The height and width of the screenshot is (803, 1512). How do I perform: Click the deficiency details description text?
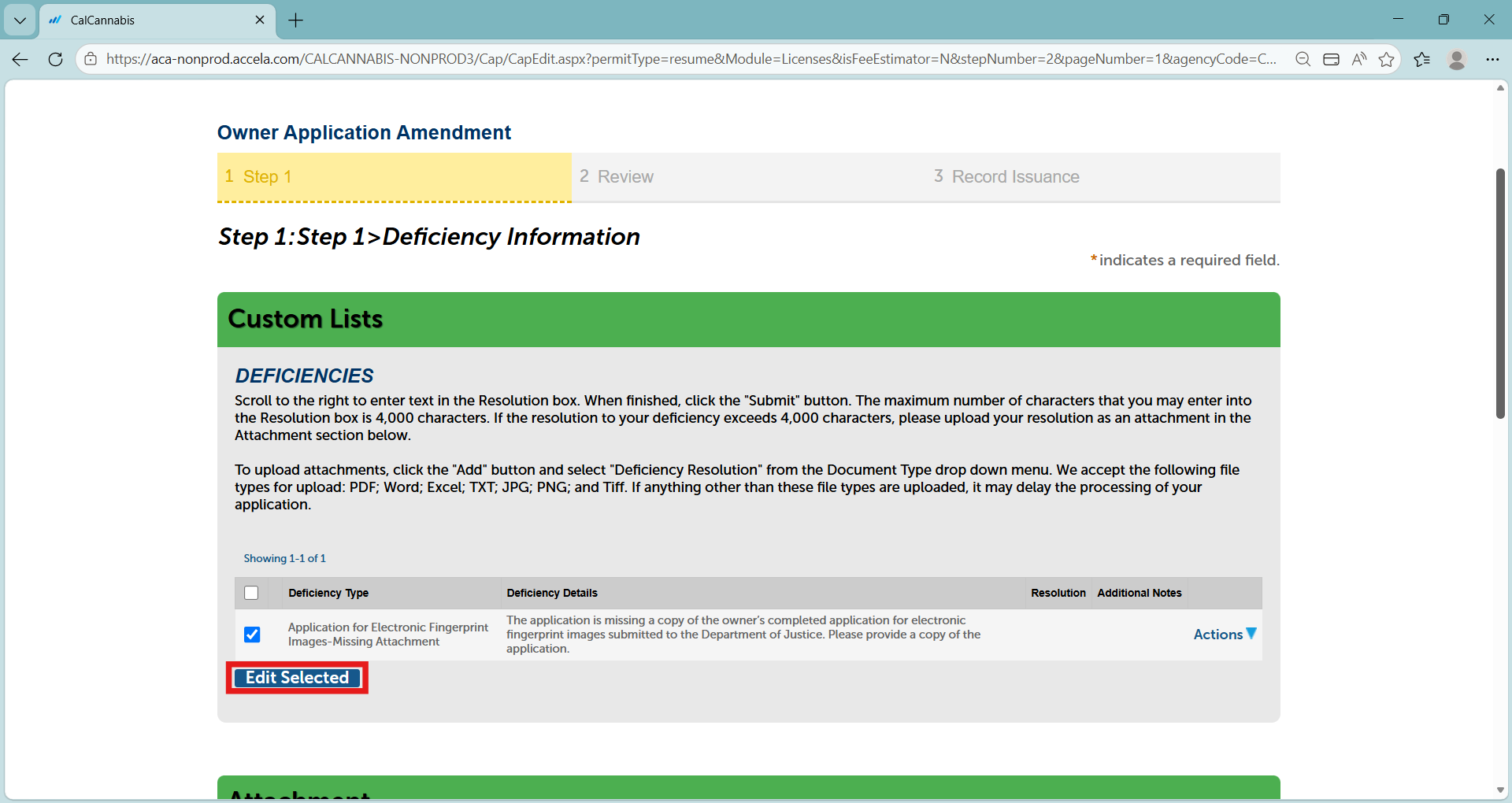click(743, 635)
